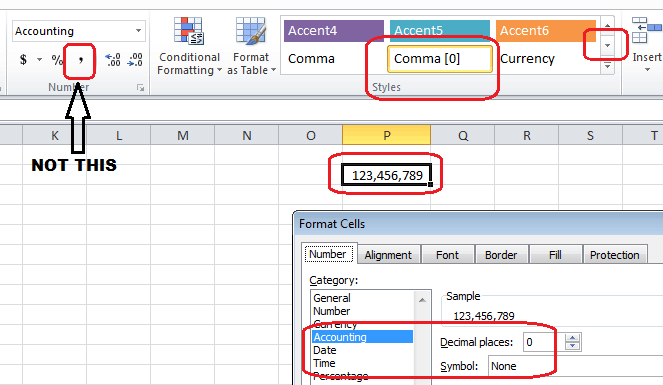Open Conditional Formatting
Image resolution: width=663 pixels, height=385 pixels.
coord(189,46)
